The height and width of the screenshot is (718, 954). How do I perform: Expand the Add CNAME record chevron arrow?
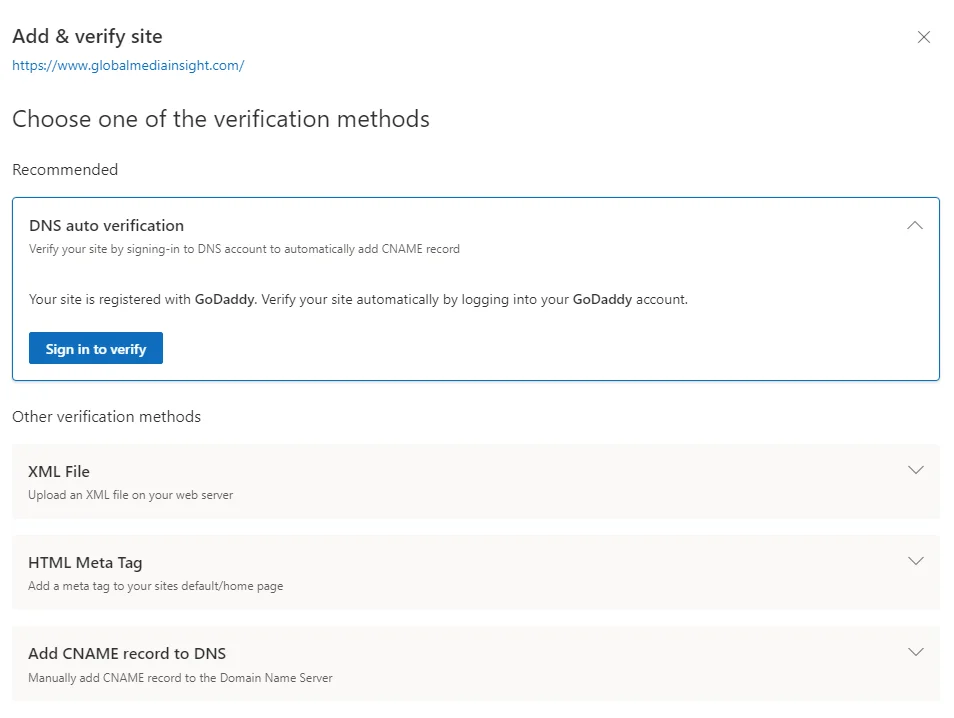pos(914,652)
